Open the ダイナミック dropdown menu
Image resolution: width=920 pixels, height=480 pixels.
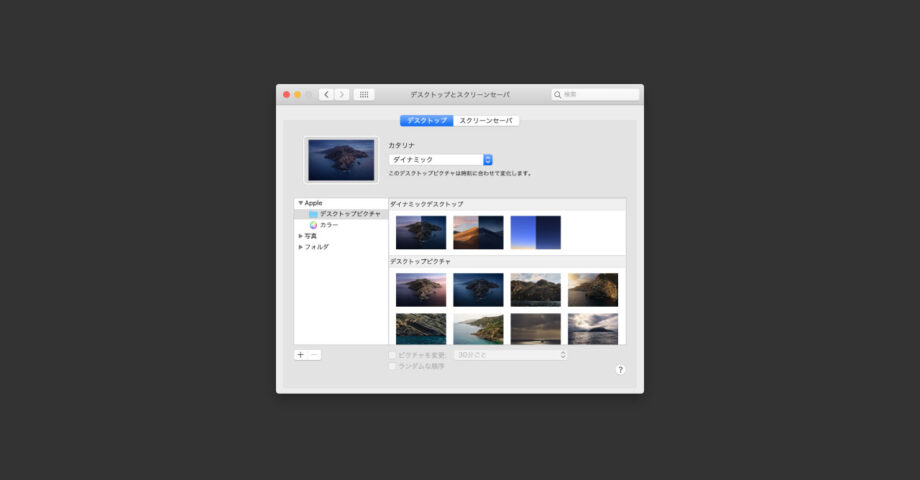(x=441, y=160)
